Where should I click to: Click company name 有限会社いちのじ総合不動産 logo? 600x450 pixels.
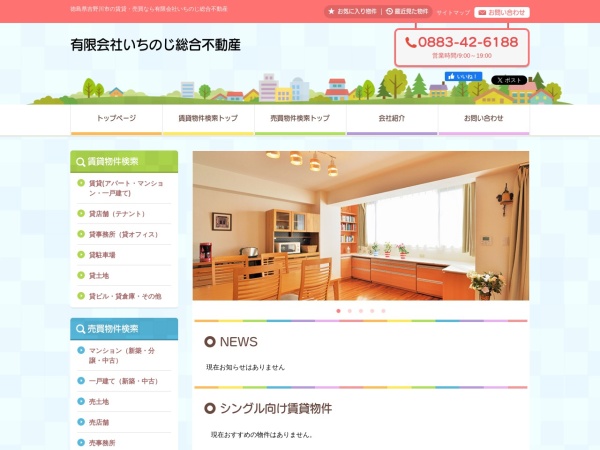click(155, 45)
